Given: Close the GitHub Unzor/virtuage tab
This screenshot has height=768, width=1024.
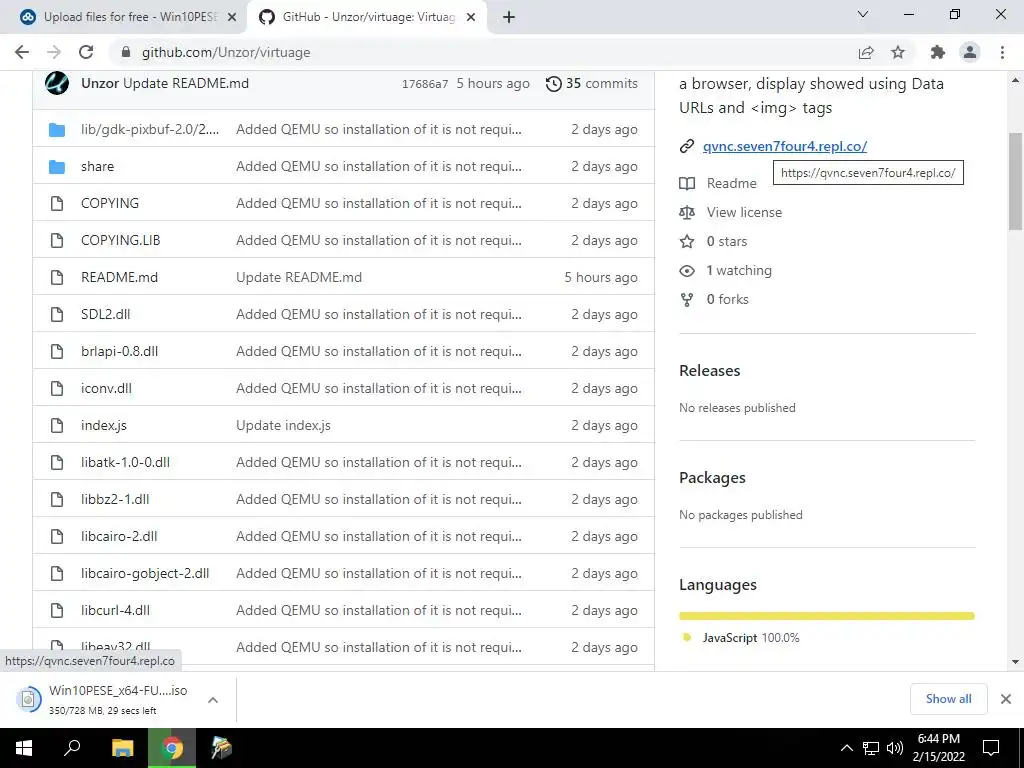Looking at the screenshot, I should pyautogui.click(x=471, y=18).
